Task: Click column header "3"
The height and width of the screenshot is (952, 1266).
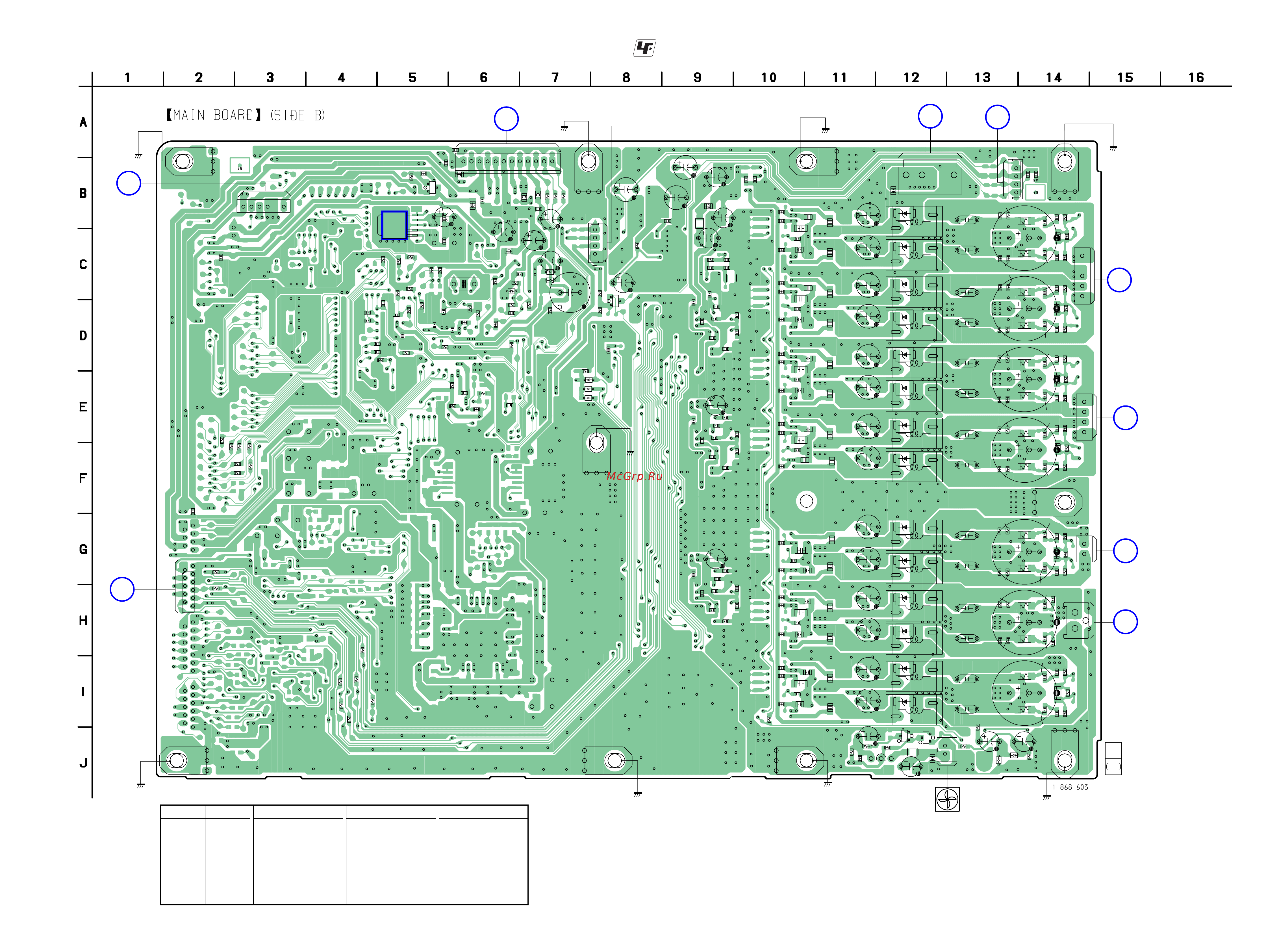Action: (270, 77)
